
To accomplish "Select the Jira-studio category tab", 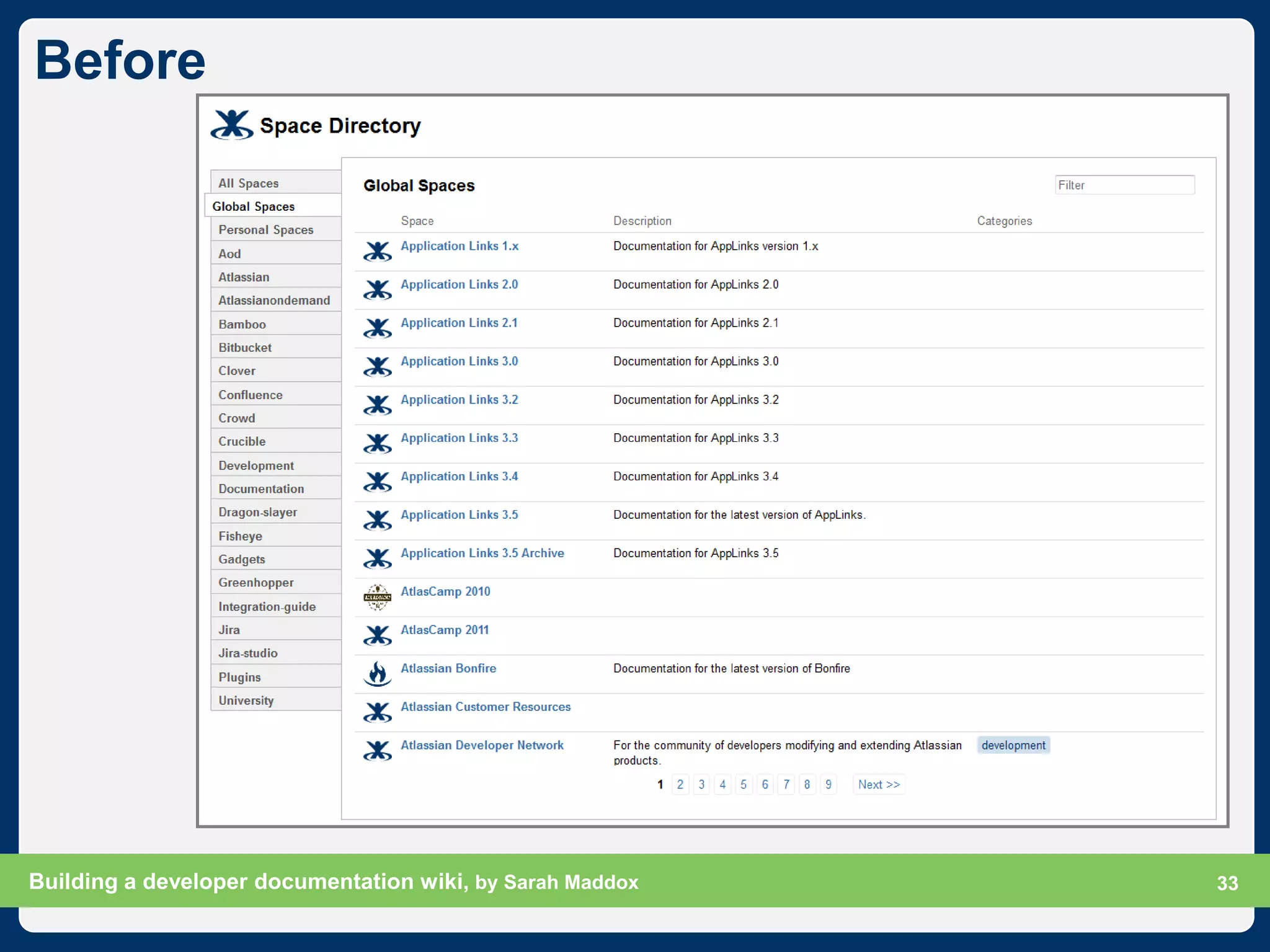I will point(248,653).
